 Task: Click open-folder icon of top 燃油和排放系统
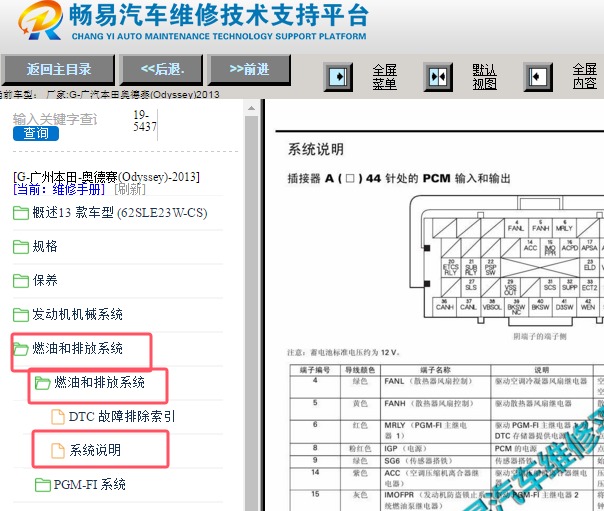pos(21,348)
